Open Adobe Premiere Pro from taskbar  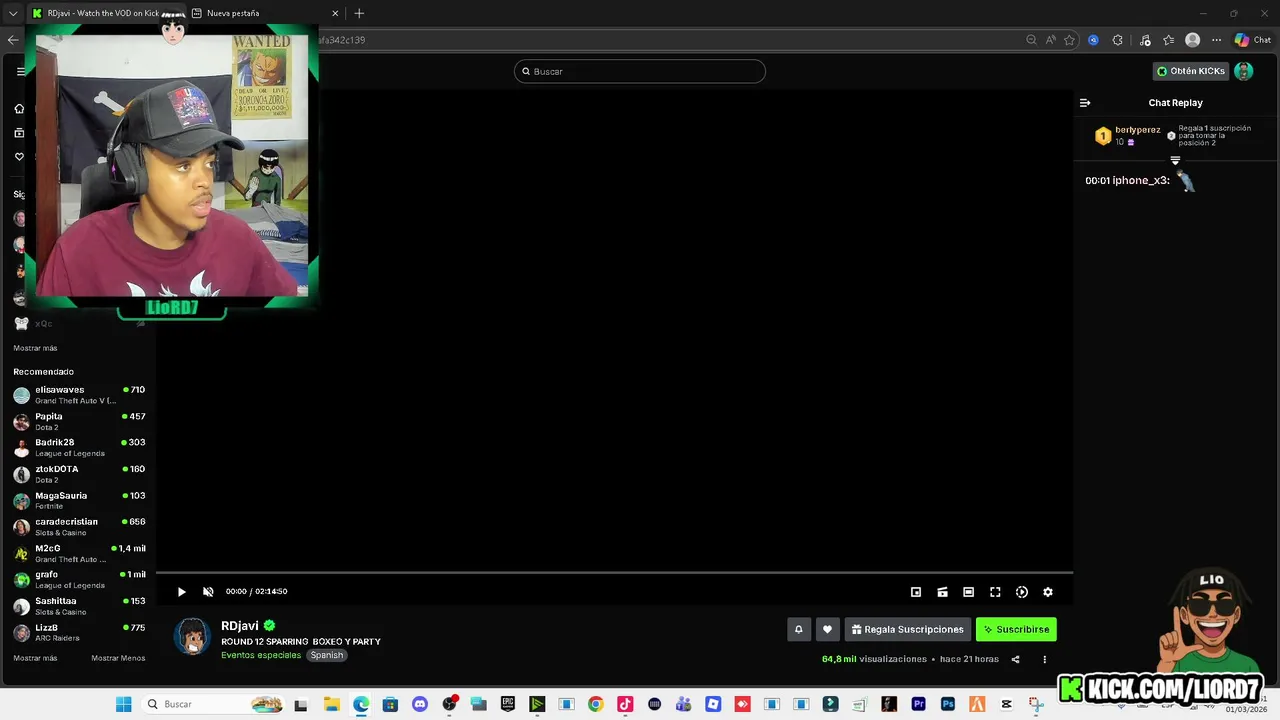pyautogui.click(x=918, y=704)
